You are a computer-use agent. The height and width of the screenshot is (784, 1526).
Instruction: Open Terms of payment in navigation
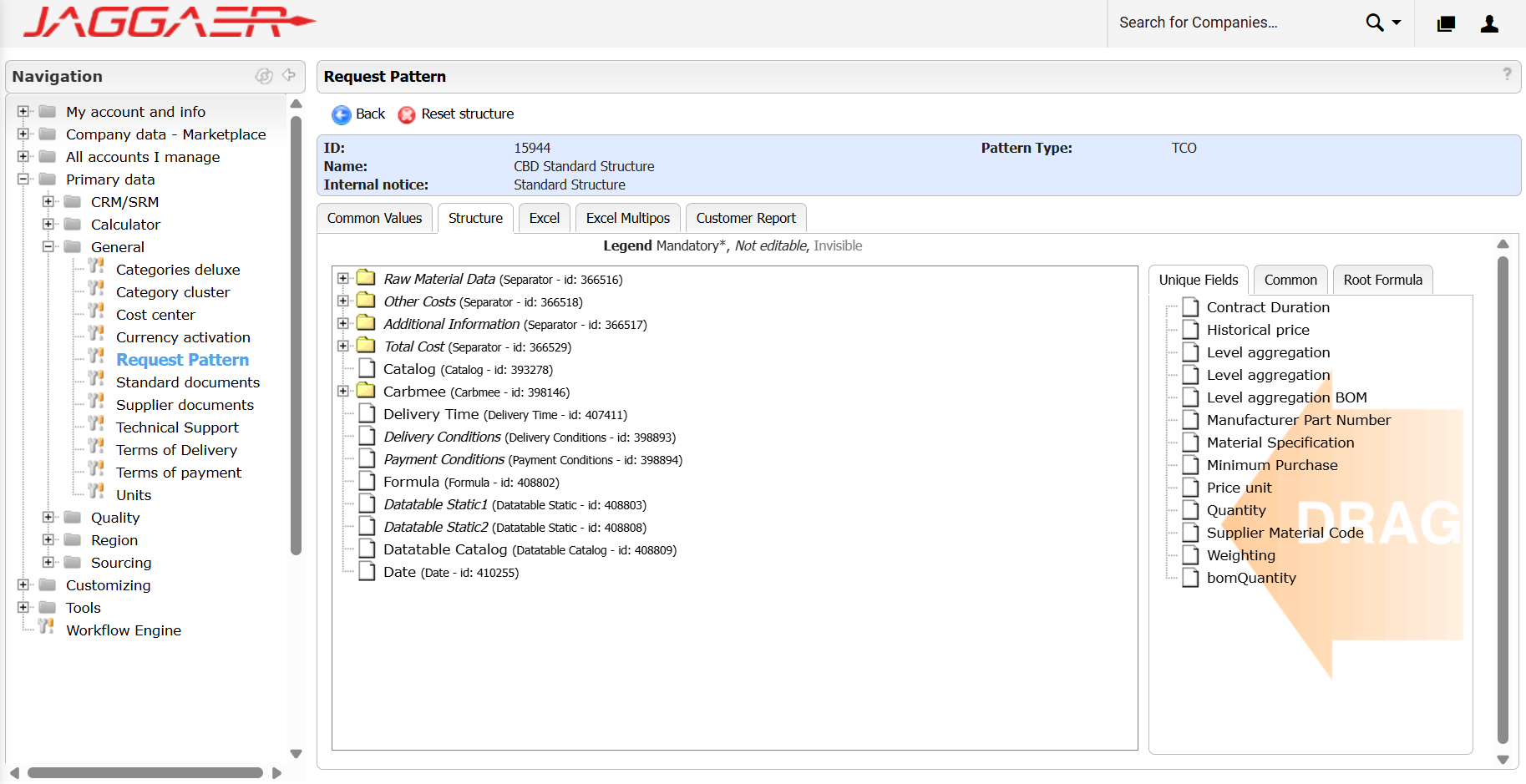coord(179,473)
